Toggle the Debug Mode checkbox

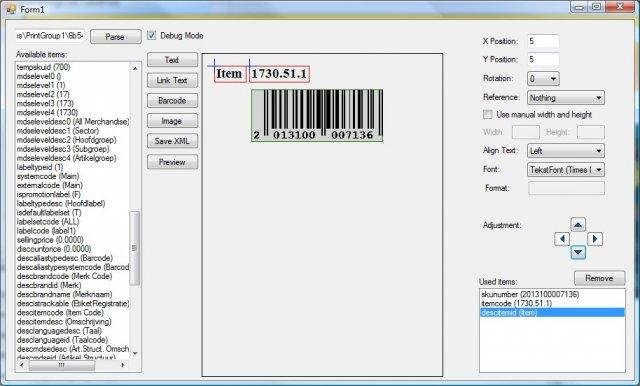(151, 35)
